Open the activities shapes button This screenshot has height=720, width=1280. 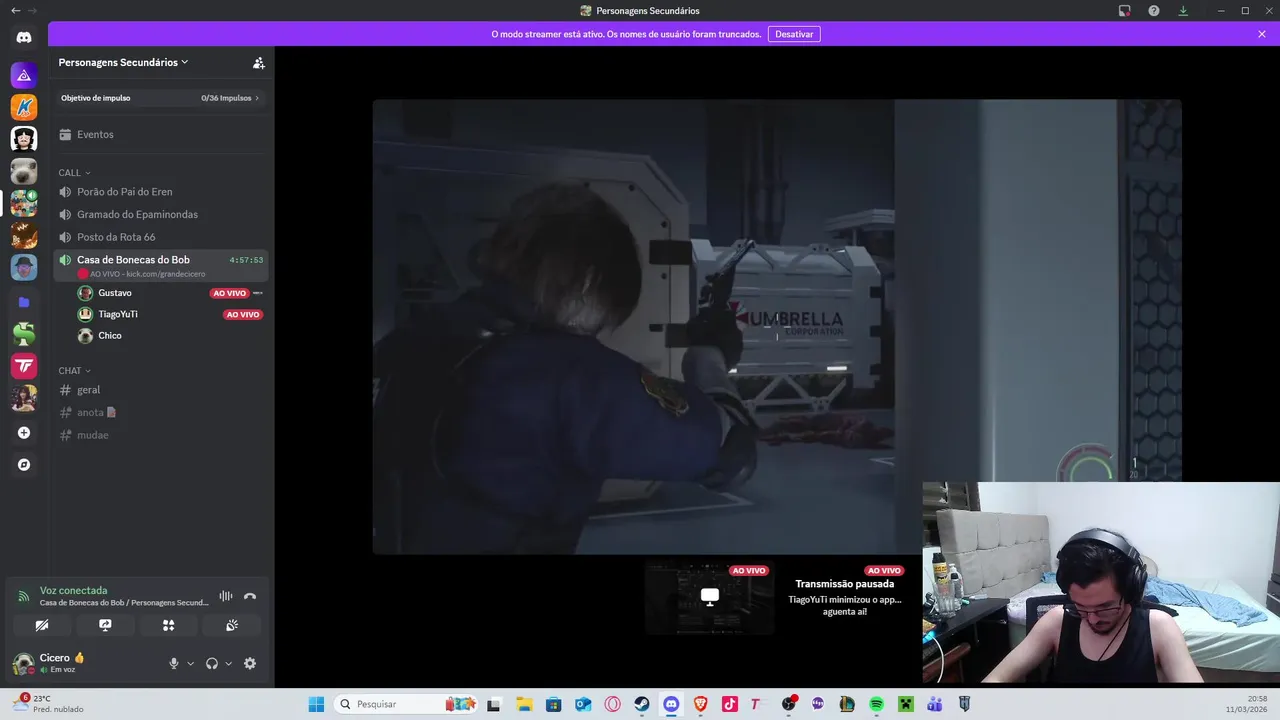[168, 625]
